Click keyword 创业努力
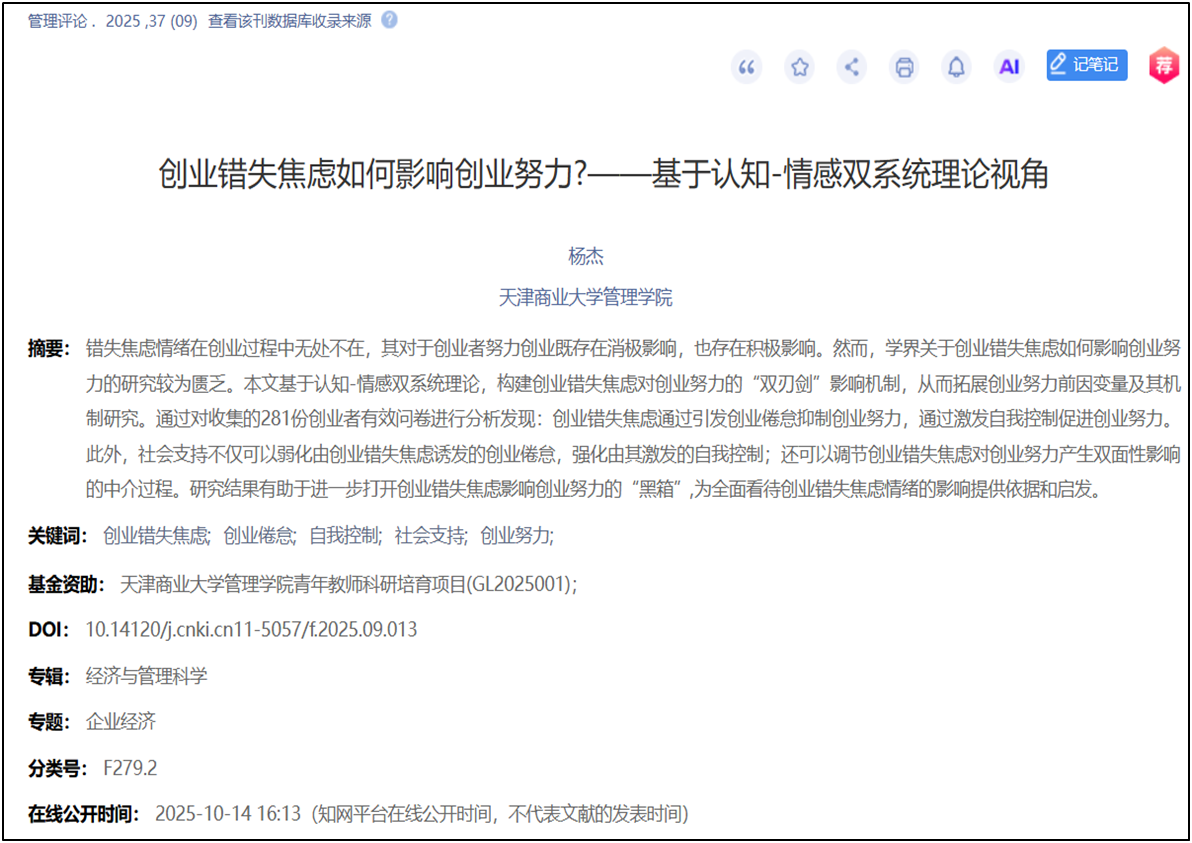The height and width of the screenshot is (843, 1192). [x=515, y=535]
